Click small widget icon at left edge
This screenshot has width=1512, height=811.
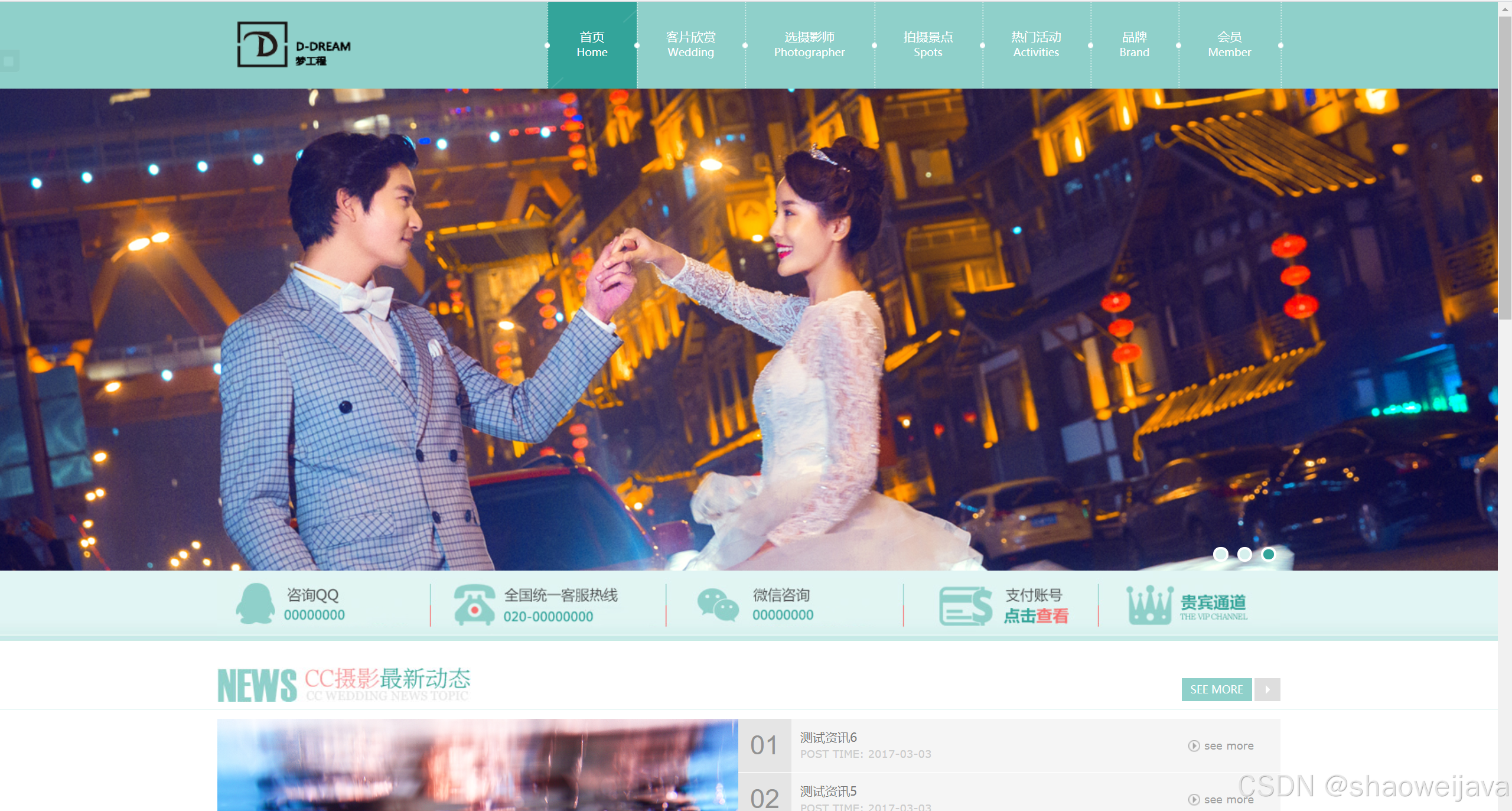pos(9,61)
